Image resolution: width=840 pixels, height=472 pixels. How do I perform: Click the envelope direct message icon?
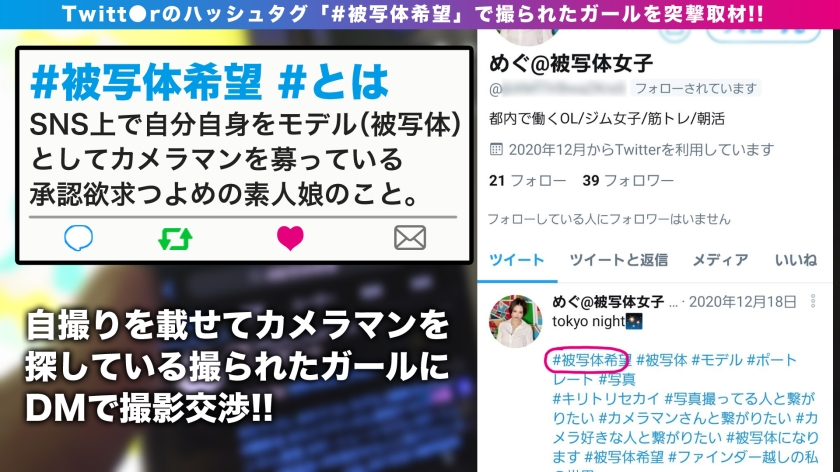410,238
